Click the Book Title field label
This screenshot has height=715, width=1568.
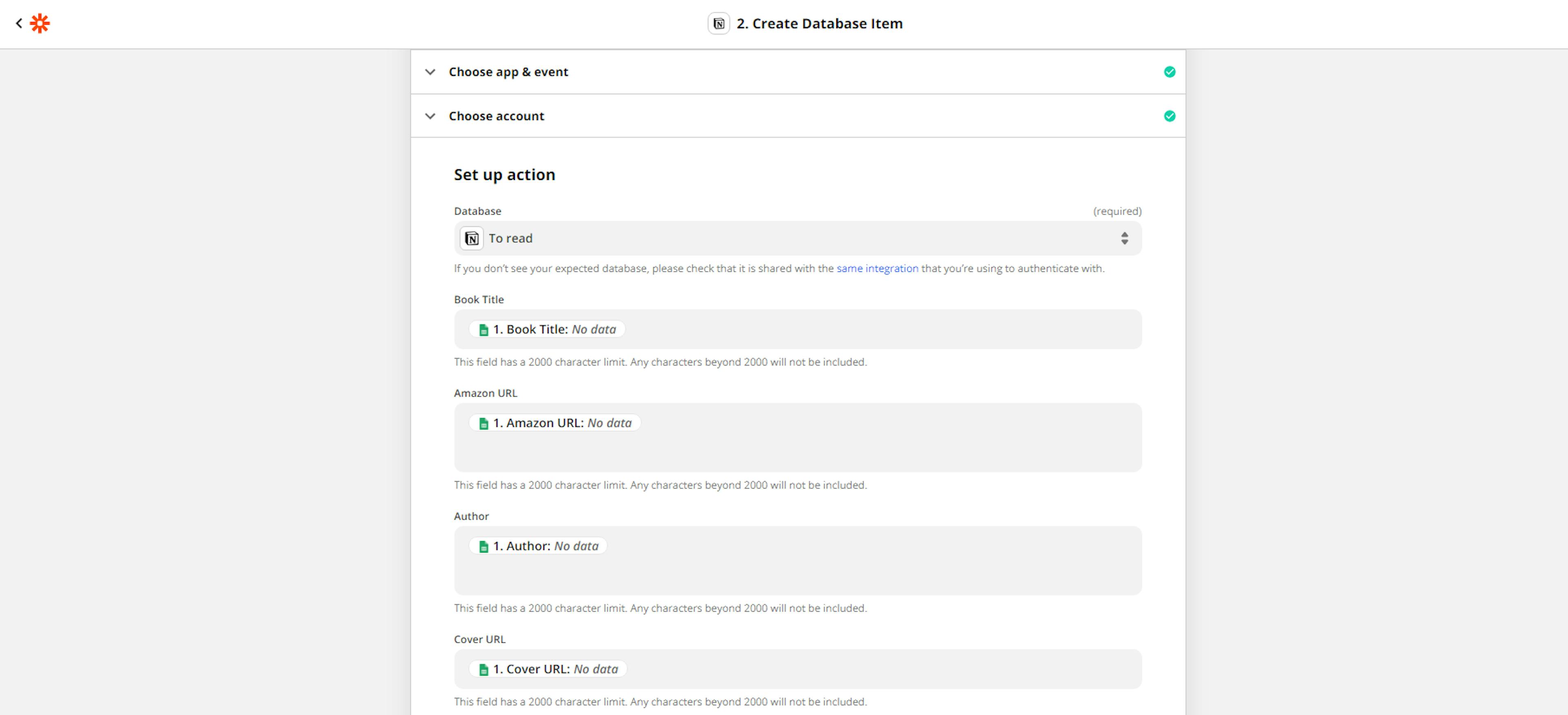(x=479, y=300)
